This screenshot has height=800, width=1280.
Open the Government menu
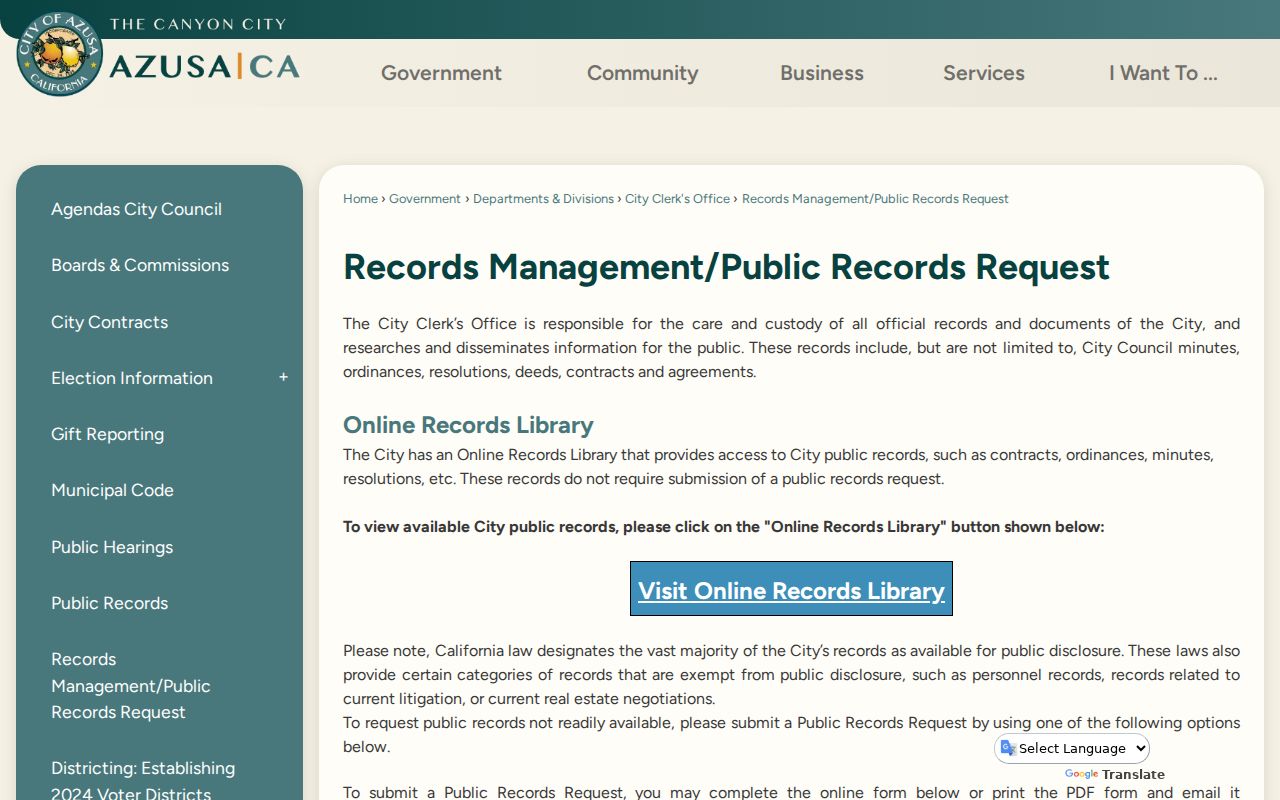click(x=441, y=73)
